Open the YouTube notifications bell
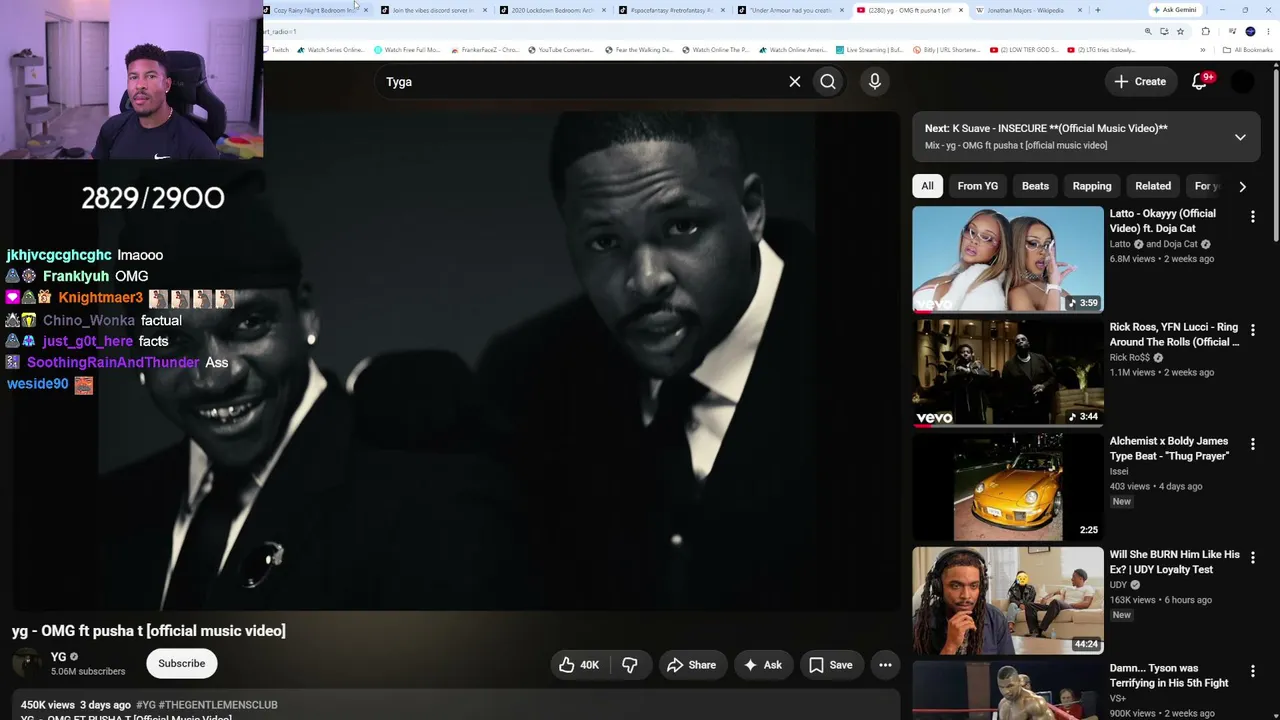The height and width of the screenshot is (720, 1280). coord(1199,82)
